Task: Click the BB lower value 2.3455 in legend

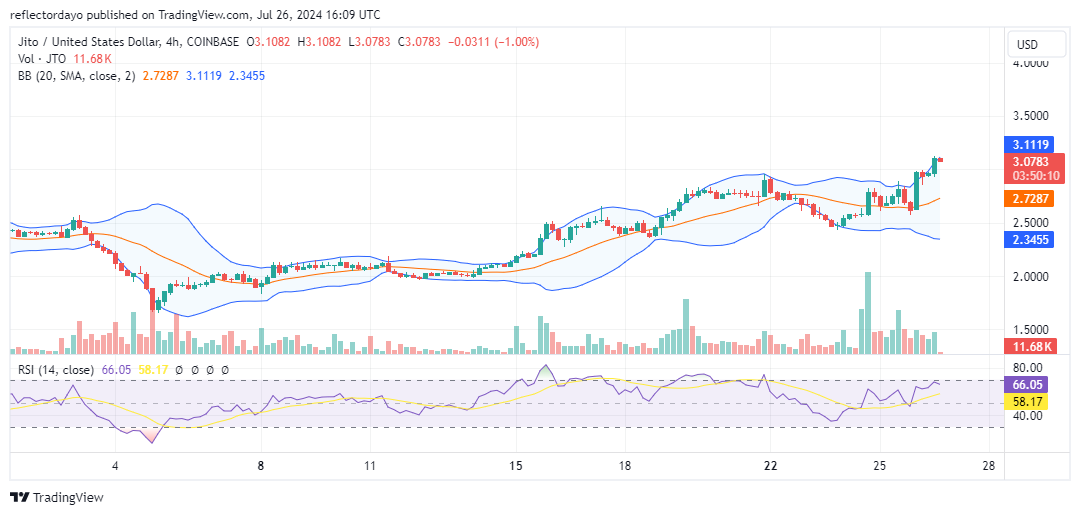Action: coord(247,75)
